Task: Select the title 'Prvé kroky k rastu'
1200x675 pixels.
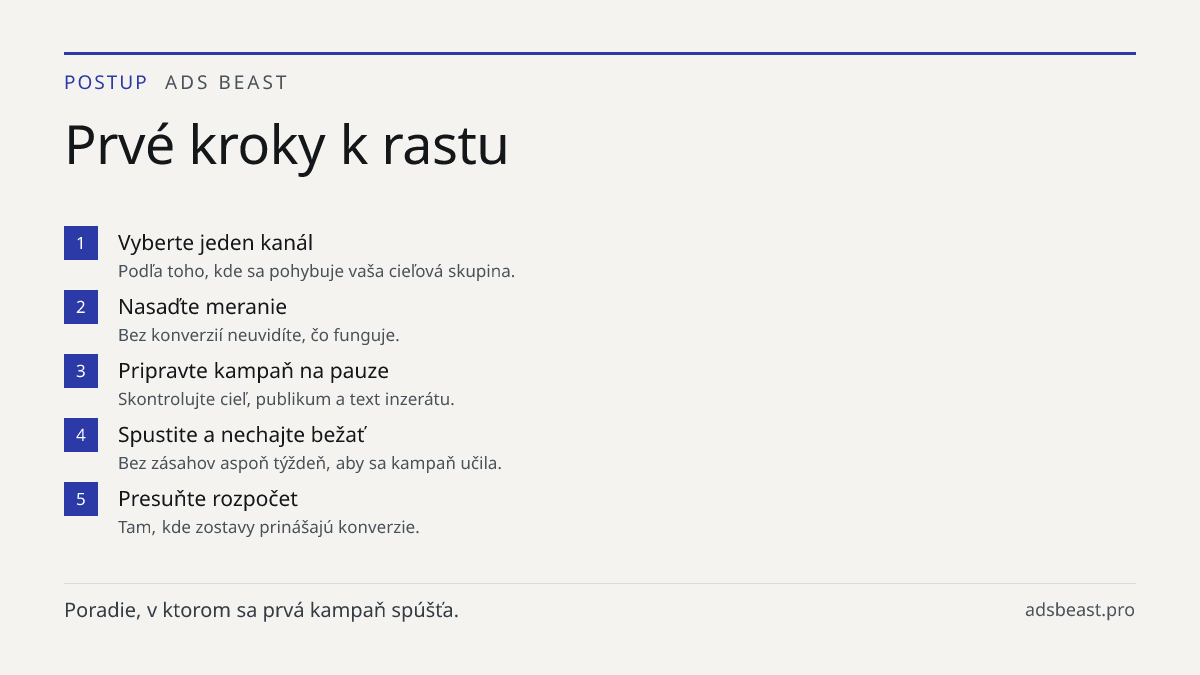Action: coord(286,146)
